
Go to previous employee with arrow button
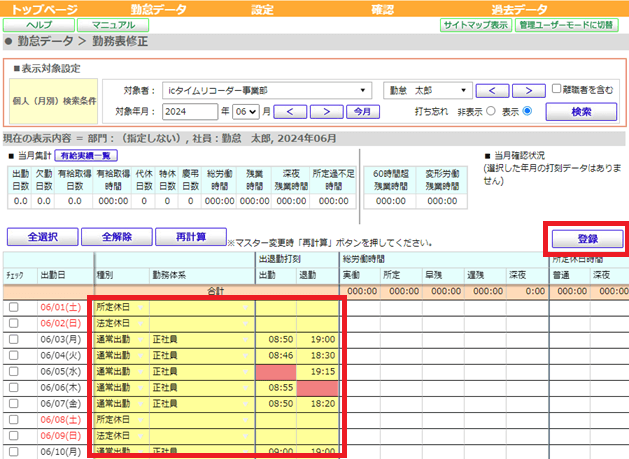[492, 91]
